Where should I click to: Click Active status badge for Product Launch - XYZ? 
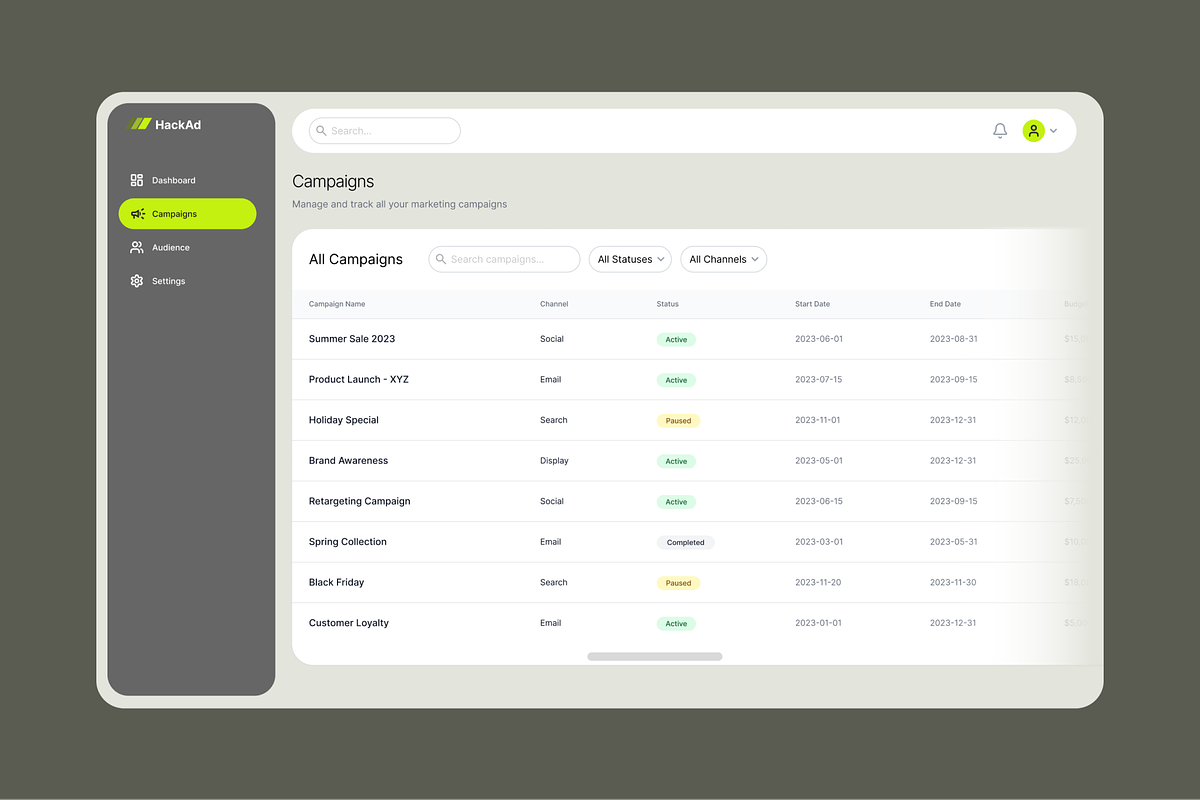pos(676,380)
